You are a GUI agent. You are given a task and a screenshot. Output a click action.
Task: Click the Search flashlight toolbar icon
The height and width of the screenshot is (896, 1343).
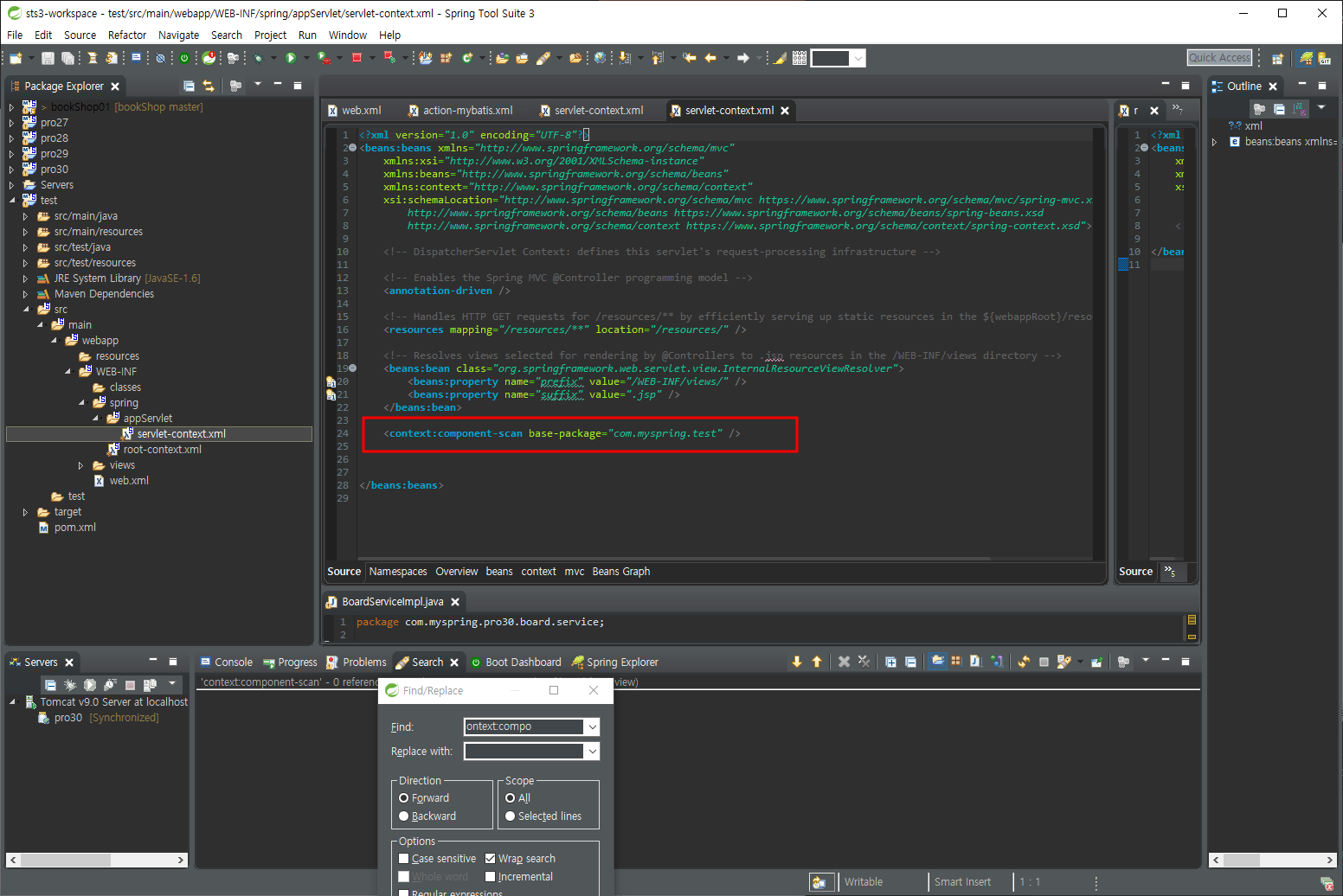pos(543,58)
